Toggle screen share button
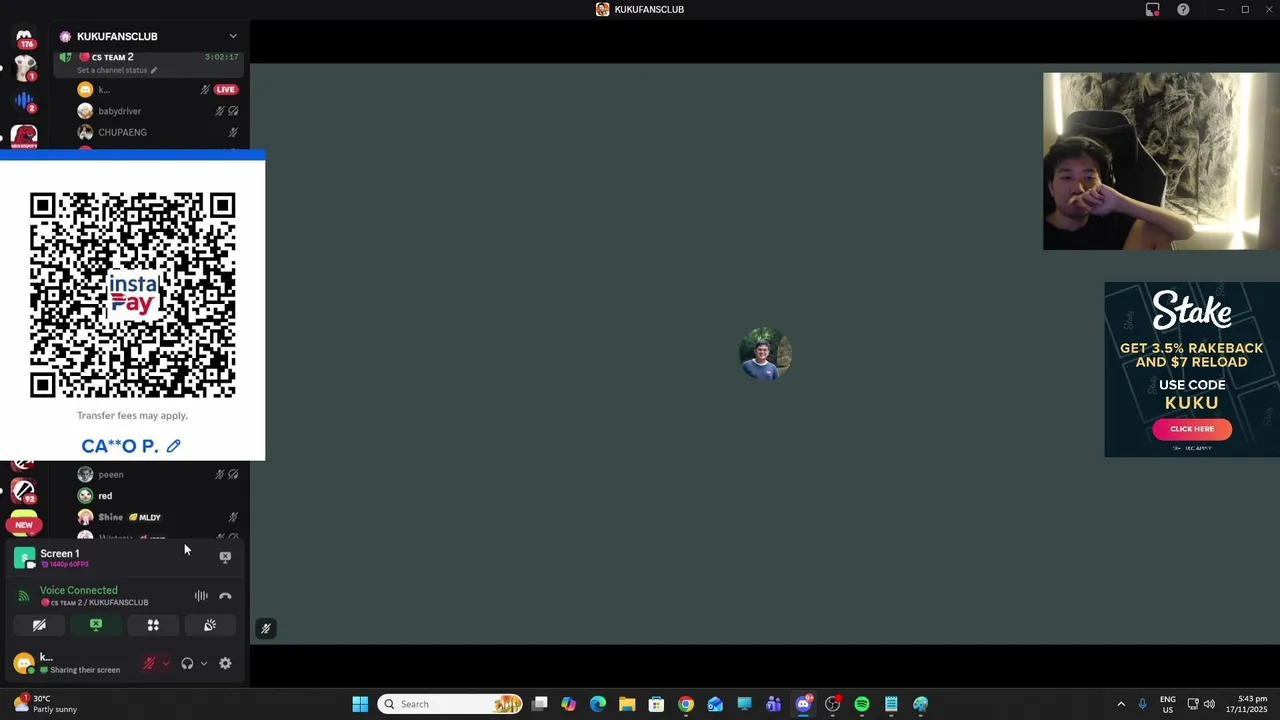Viewport: 1280px width, 720px height. (96, 625)
